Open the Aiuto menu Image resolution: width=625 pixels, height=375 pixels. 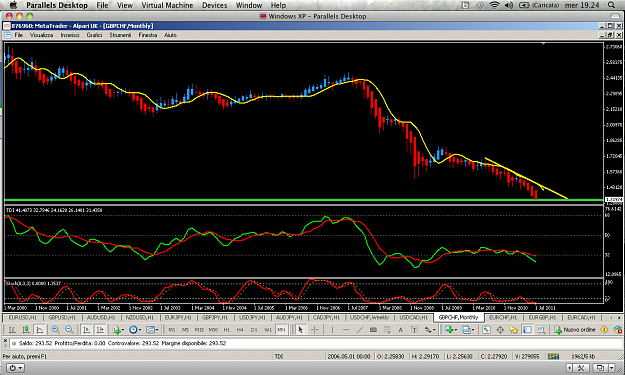[170, 35]
